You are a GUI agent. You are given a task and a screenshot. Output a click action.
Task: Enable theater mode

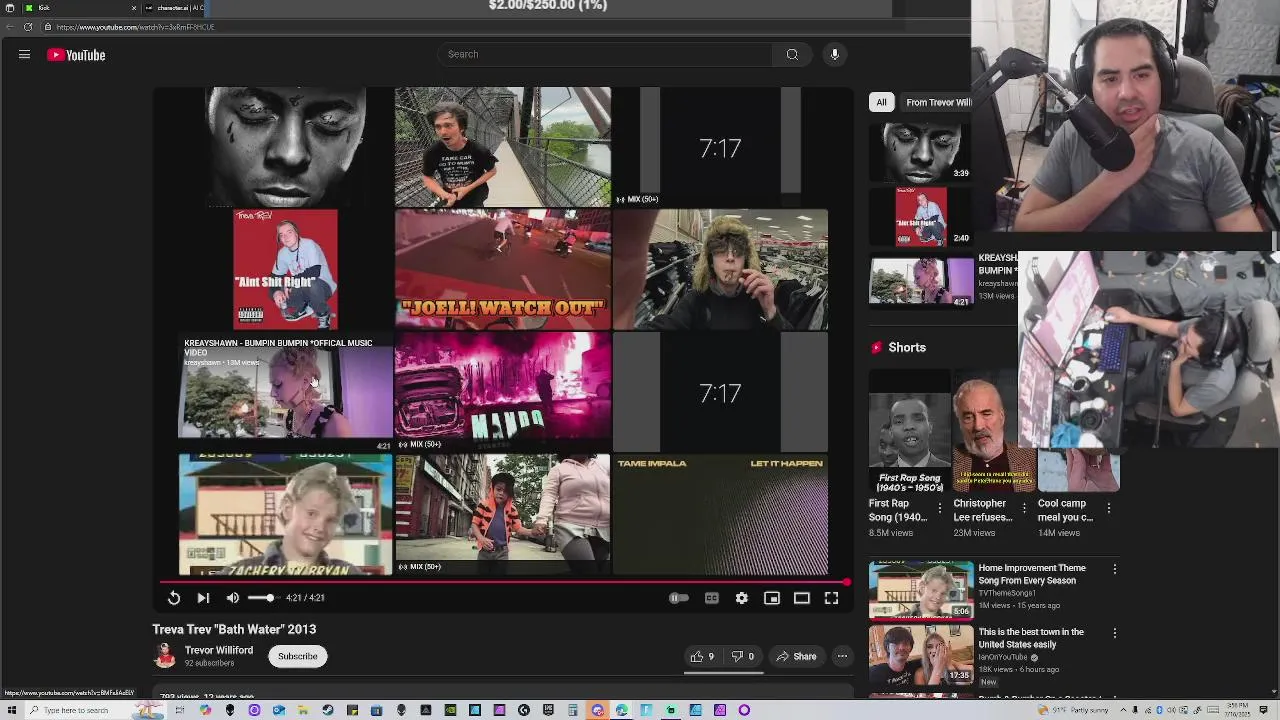pos(802,598)
